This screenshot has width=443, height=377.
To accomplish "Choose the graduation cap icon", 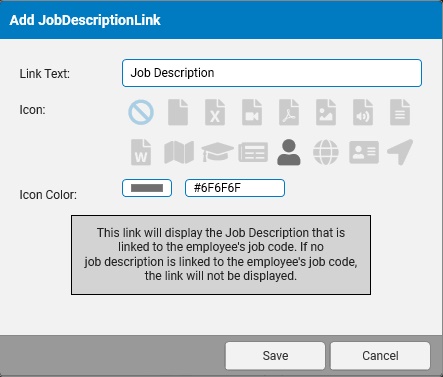I will click(x=217, y=152).
